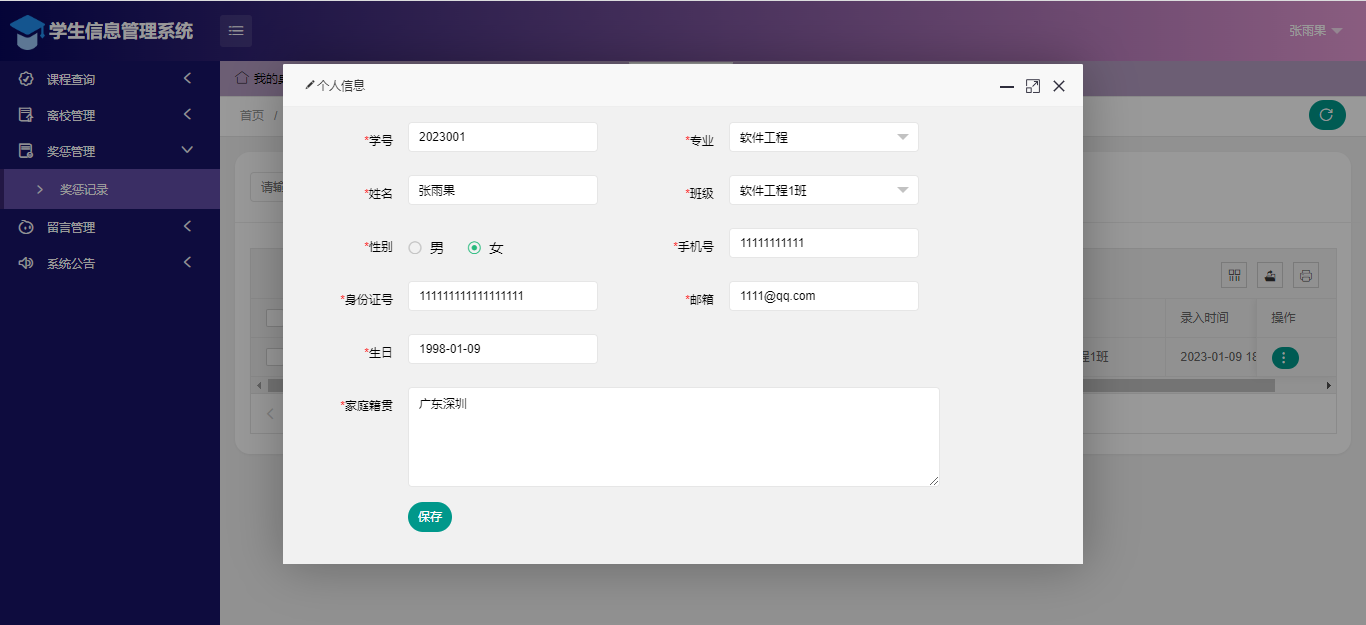
Task: Click the search input behind the dialog
Action: point(266,187)
